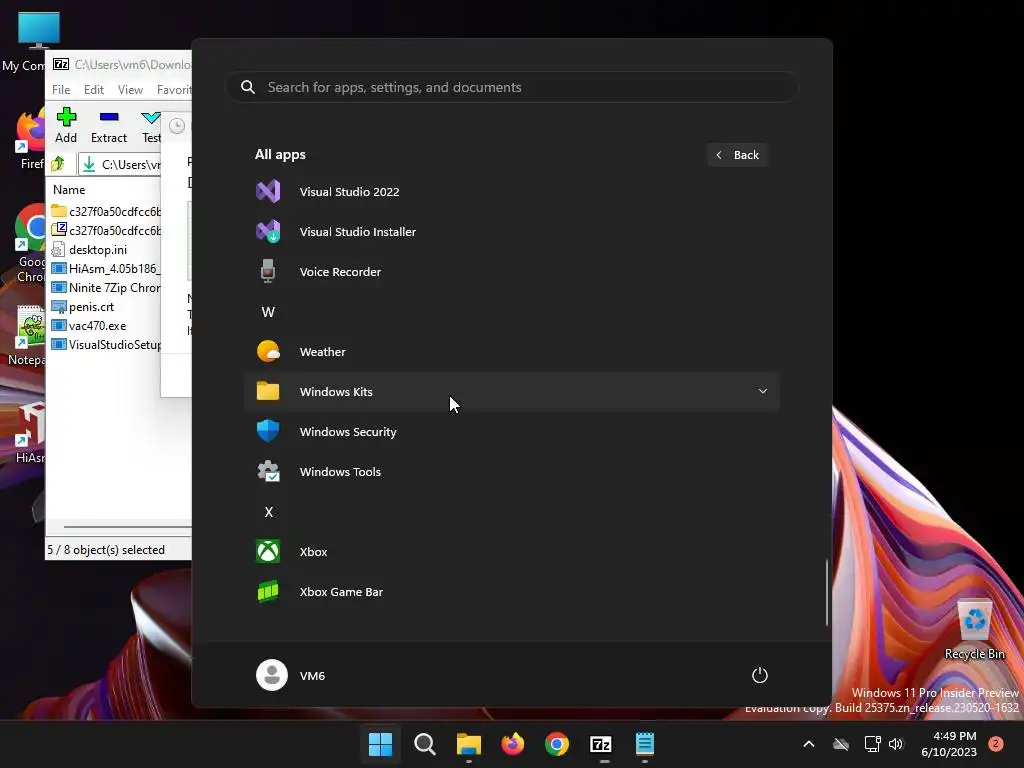Select the My Computer desktop icon
1024x768 pixels.
coord(23,42)
